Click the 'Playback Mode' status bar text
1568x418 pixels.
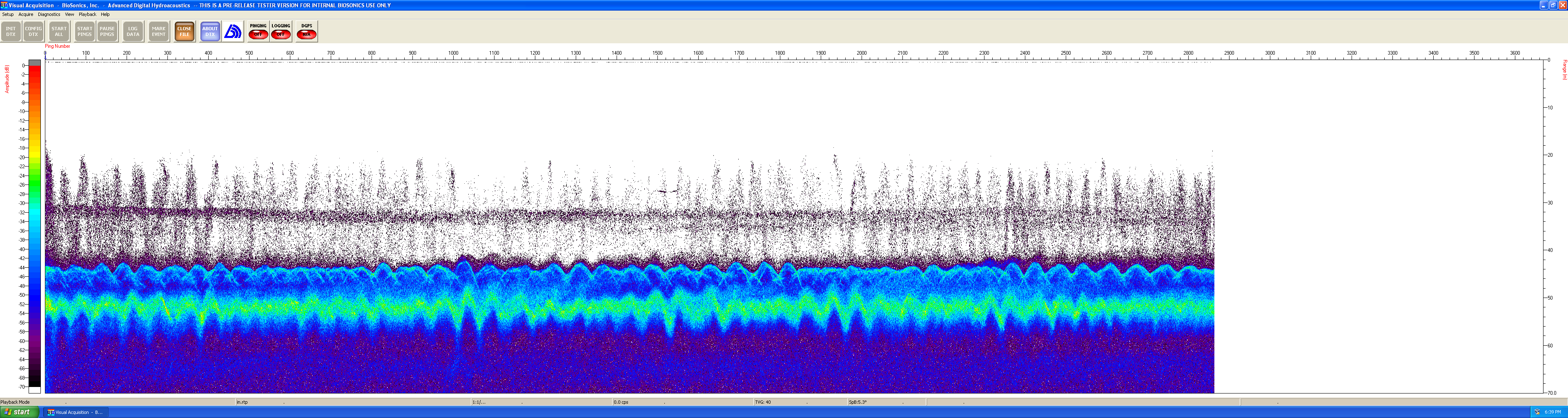[x=15, y=402]
